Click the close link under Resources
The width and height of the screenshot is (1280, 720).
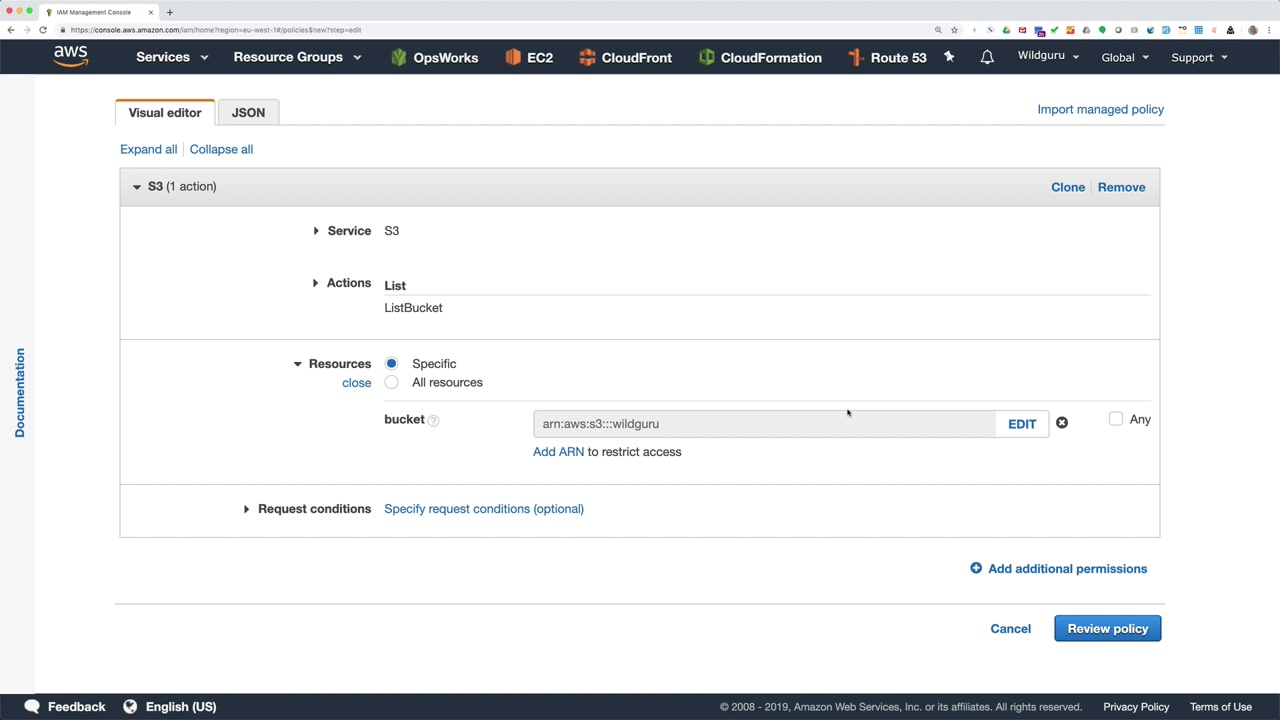coord(356,383)
